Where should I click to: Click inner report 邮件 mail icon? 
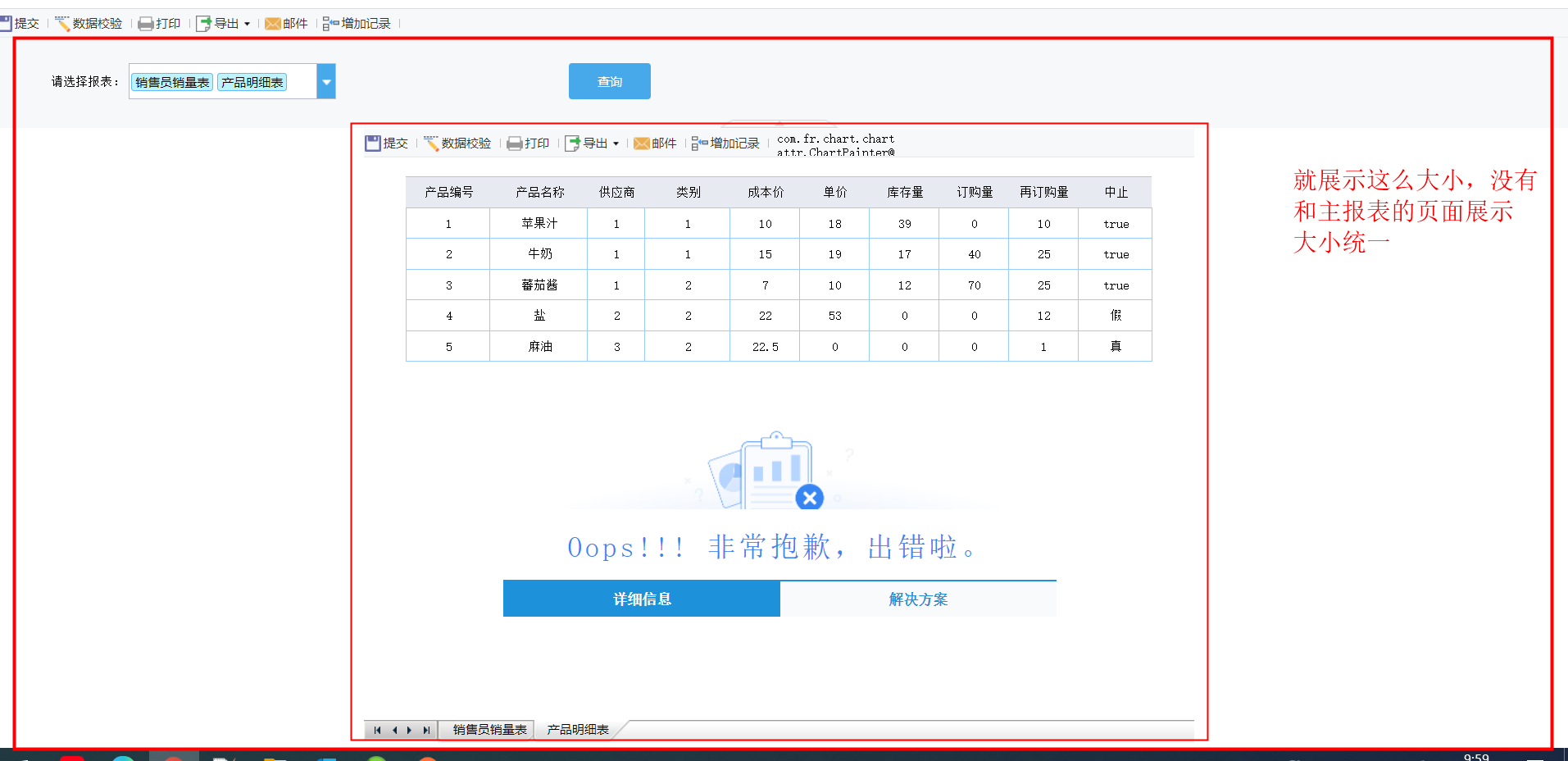point(642,144)
